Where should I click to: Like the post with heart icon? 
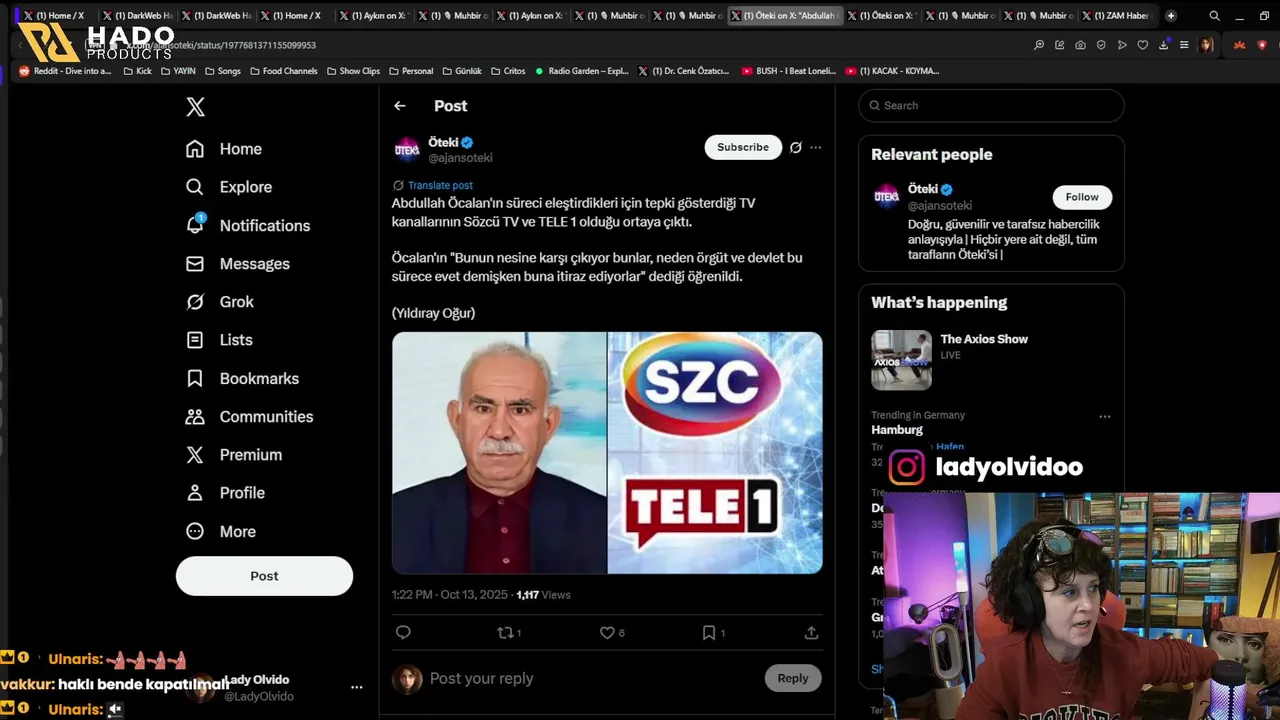tap(611, 632)
